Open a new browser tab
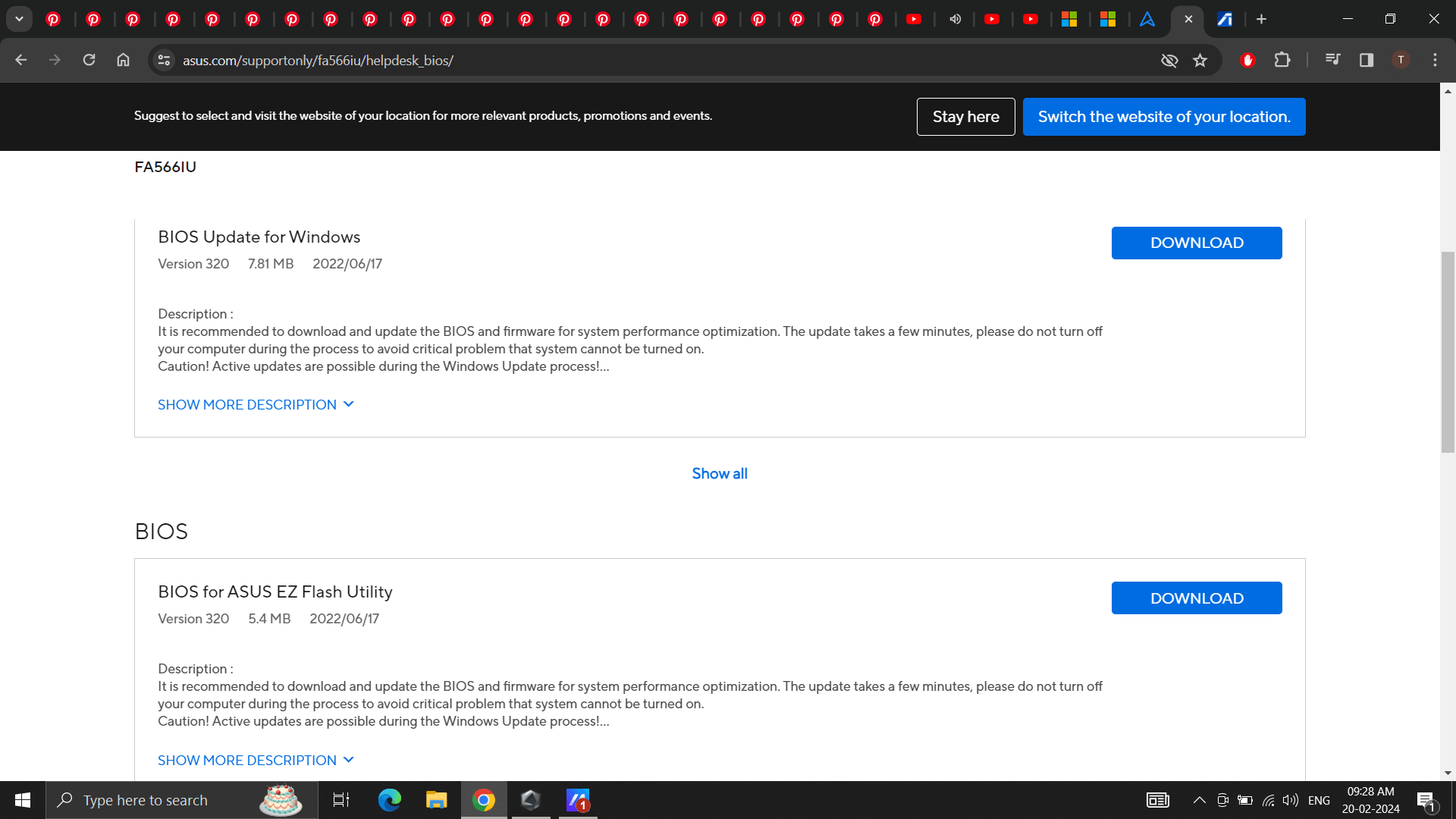Screen dimensions: 1456x819 coord(1262,19)
